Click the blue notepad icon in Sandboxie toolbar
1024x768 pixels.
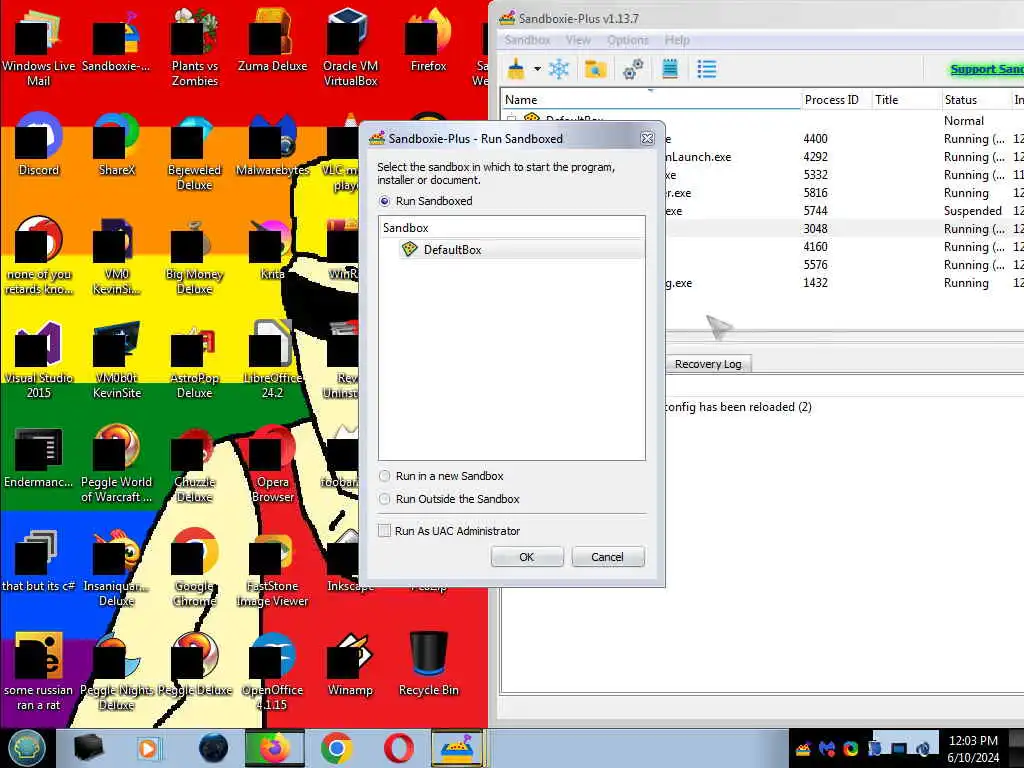click(669, 69)
